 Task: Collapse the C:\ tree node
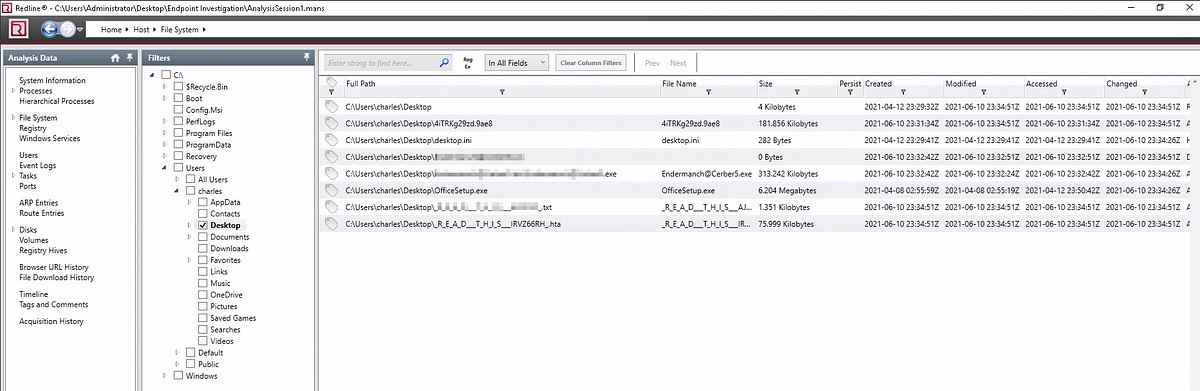click(152, 75)
